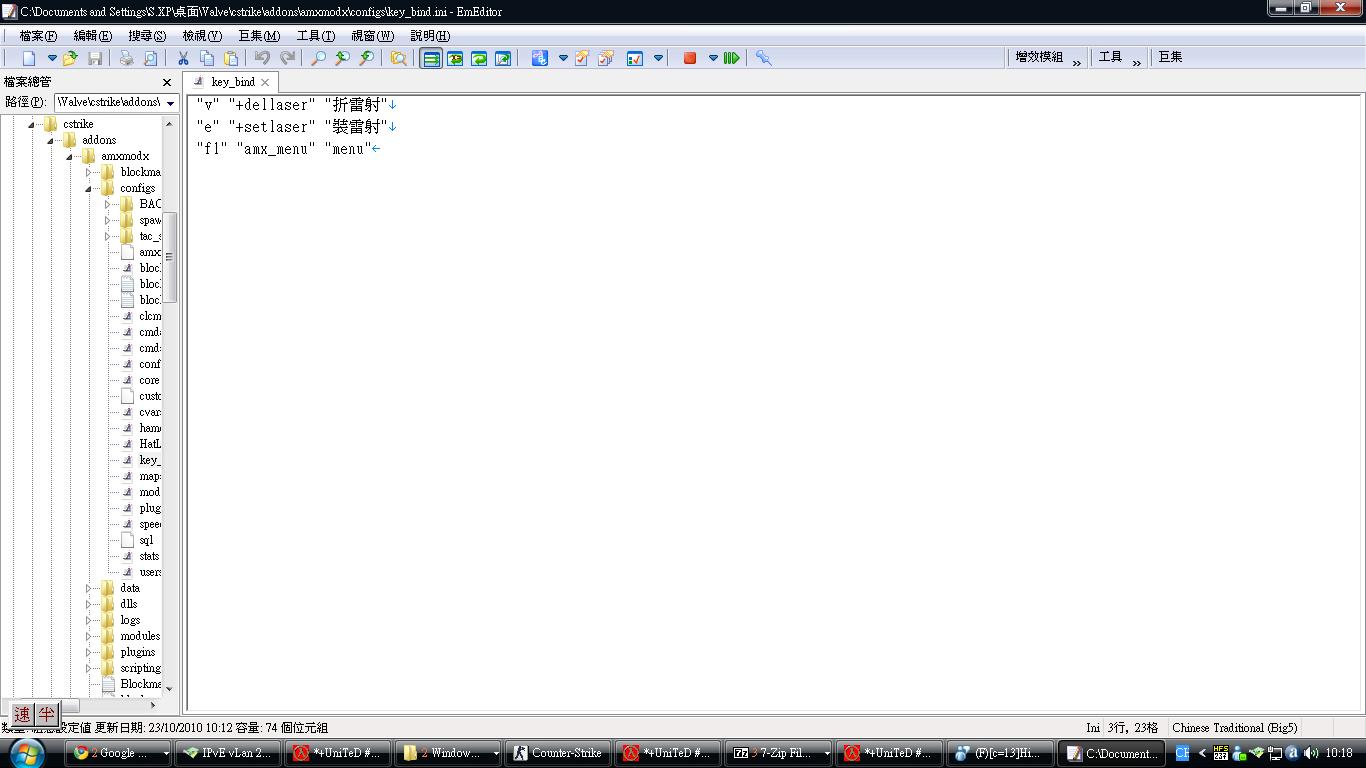The width and height of the screenshot is (1366, 768).
Task: Click the Undo arrow icon
Action: (x=262, y=58)
